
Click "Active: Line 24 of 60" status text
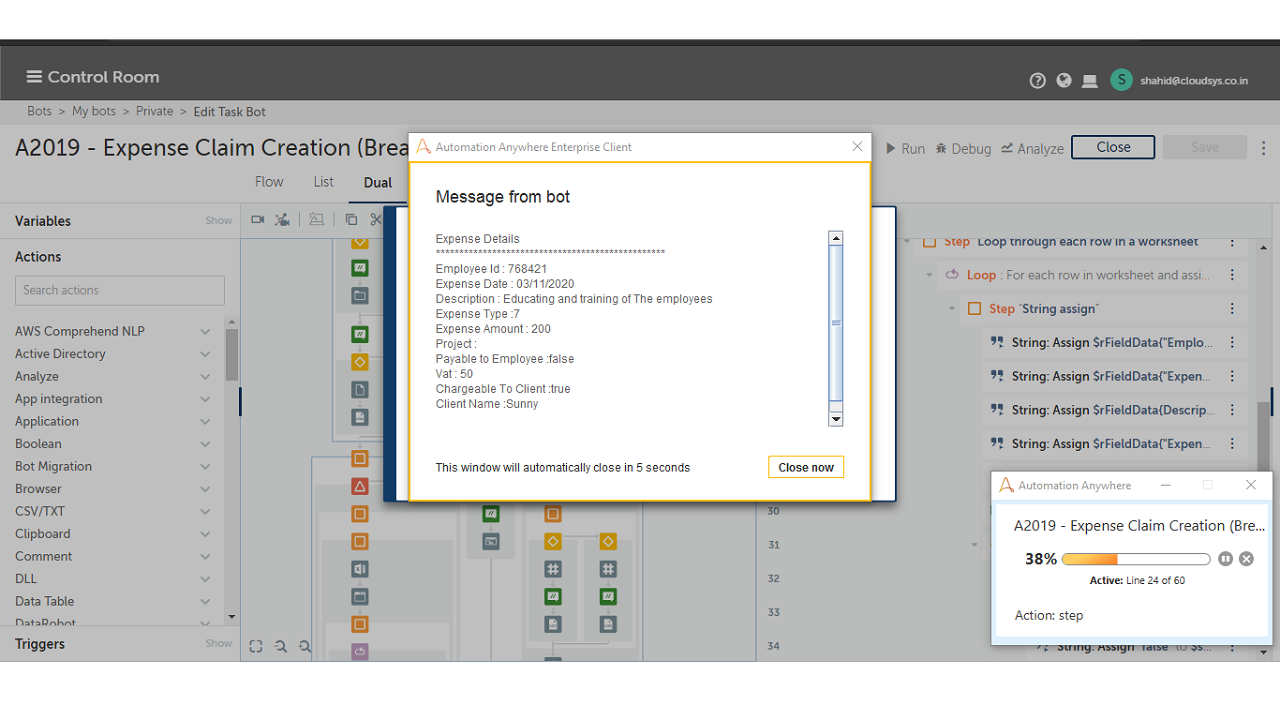pos(1137,580)
